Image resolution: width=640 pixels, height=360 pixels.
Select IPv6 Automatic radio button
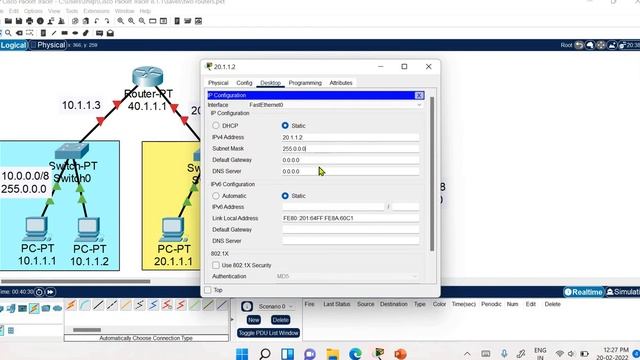216,196
